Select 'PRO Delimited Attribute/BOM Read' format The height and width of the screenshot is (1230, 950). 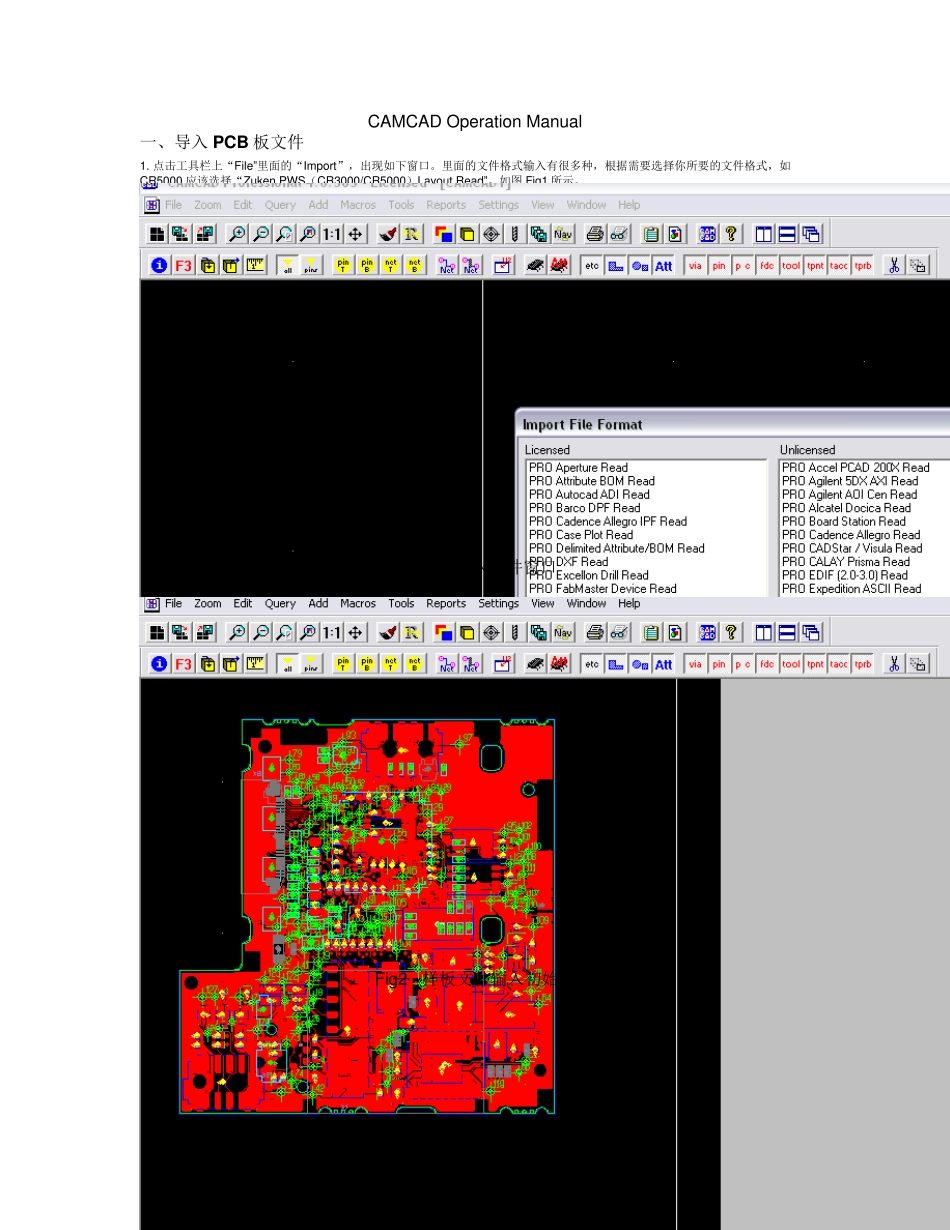616,548
